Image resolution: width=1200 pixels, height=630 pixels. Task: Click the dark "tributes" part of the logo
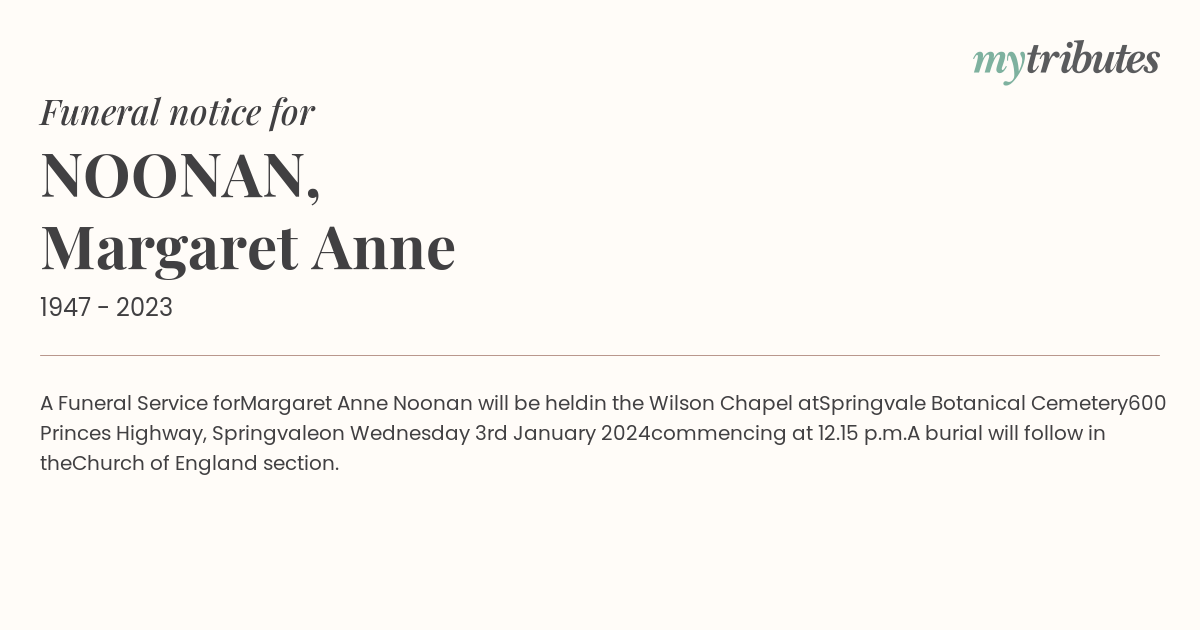coord(1093,59)
